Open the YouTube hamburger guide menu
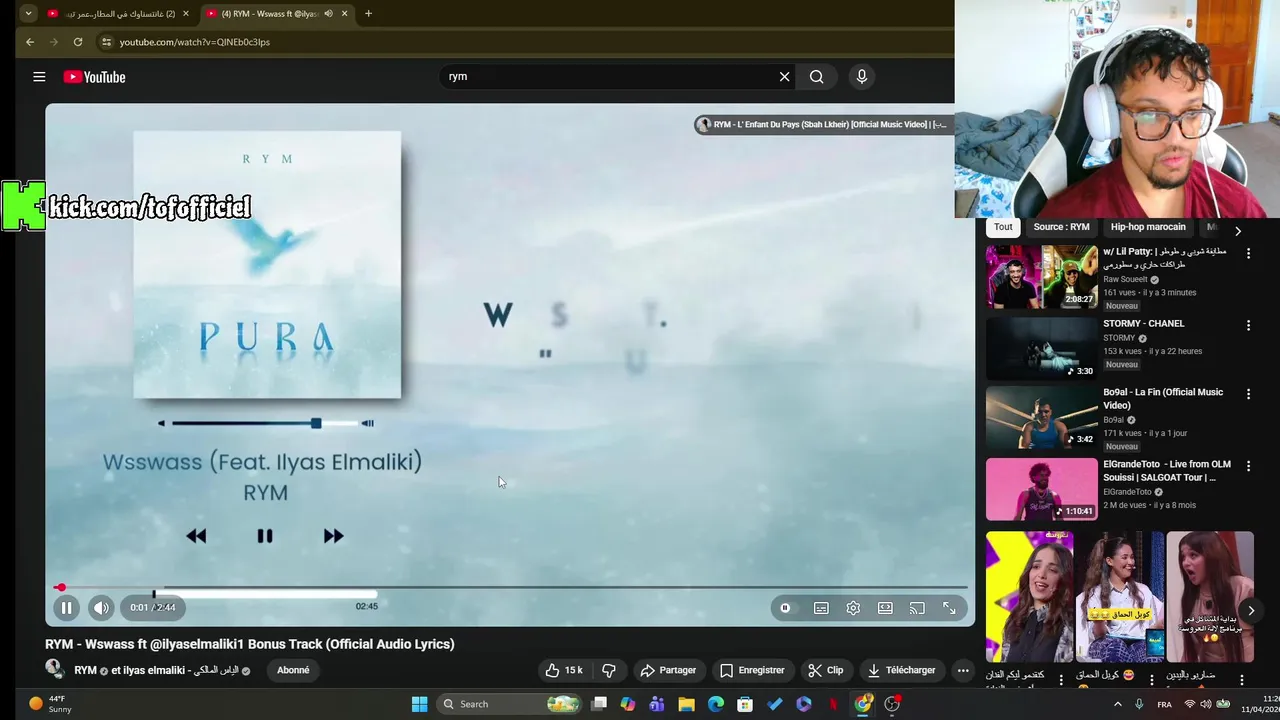This screenshot has height=720, width=1280. 39,77
